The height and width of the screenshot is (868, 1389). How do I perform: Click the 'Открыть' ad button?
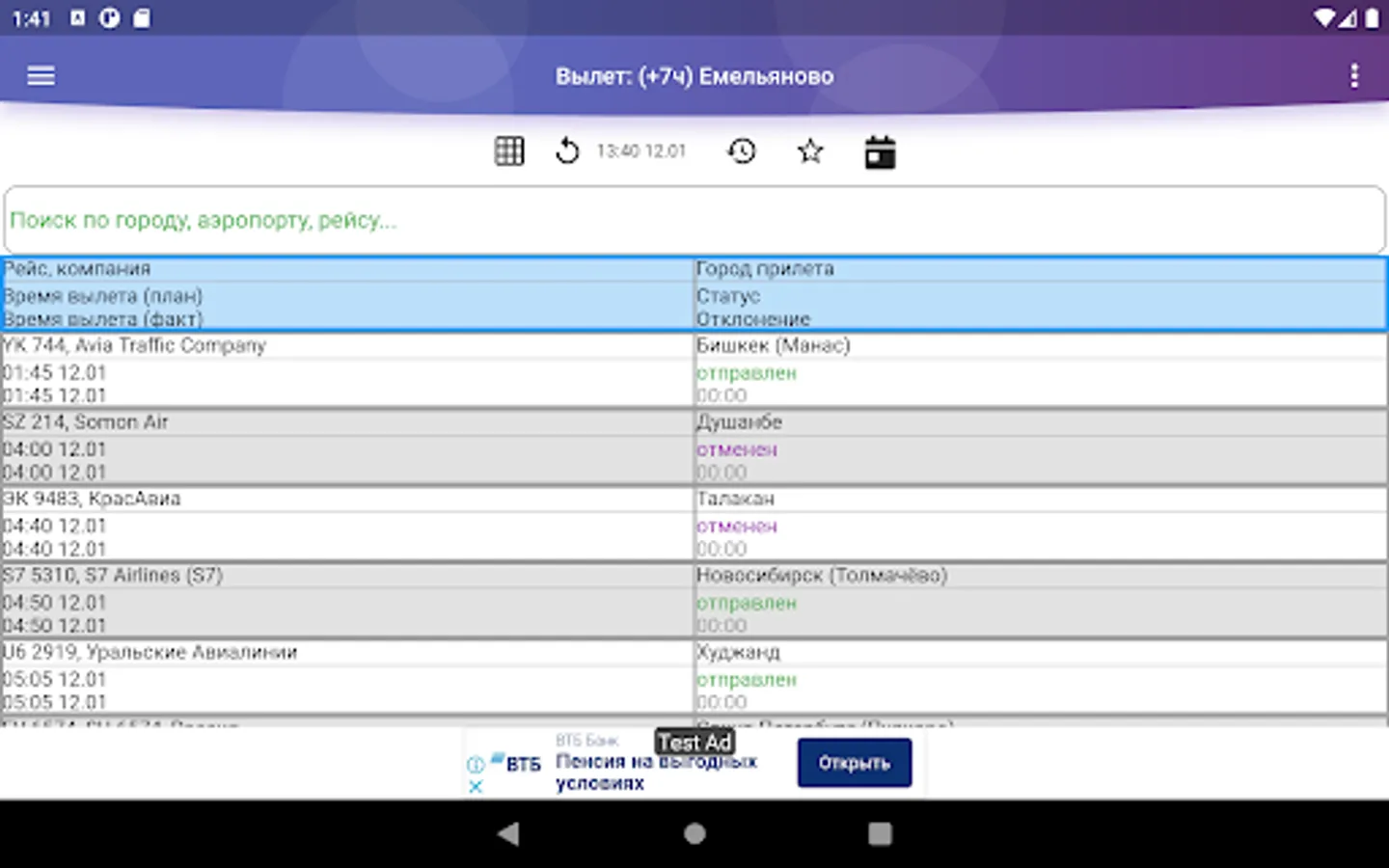(855, 763)
